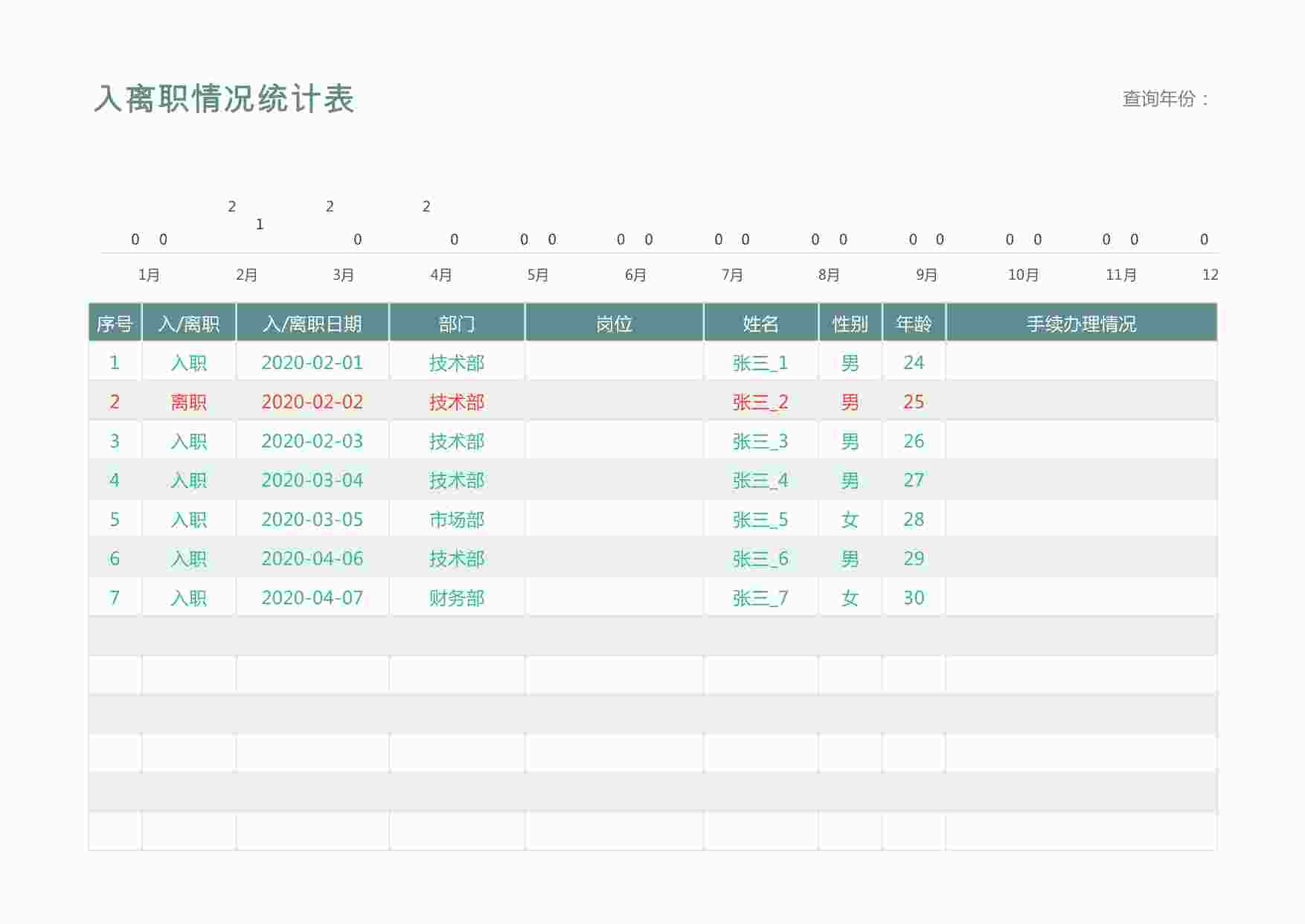Click the 7月 chart axis label

point(732,275)
